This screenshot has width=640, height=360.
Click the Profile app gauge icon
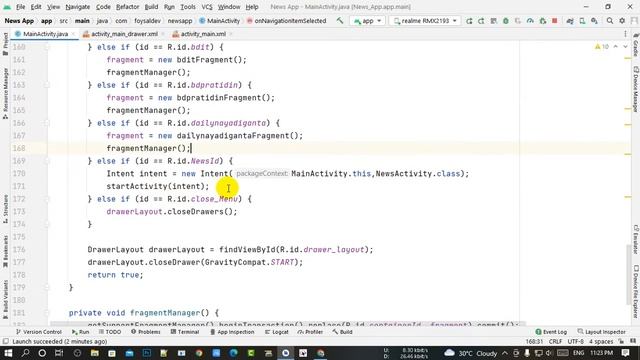pyautogui.click(x=530, y=20)
